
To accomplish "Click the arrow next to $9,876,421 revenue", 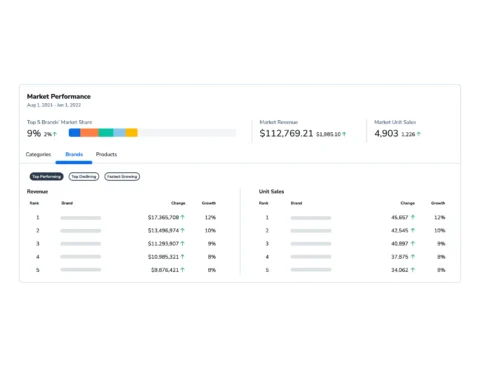I will tap(182, 270).
